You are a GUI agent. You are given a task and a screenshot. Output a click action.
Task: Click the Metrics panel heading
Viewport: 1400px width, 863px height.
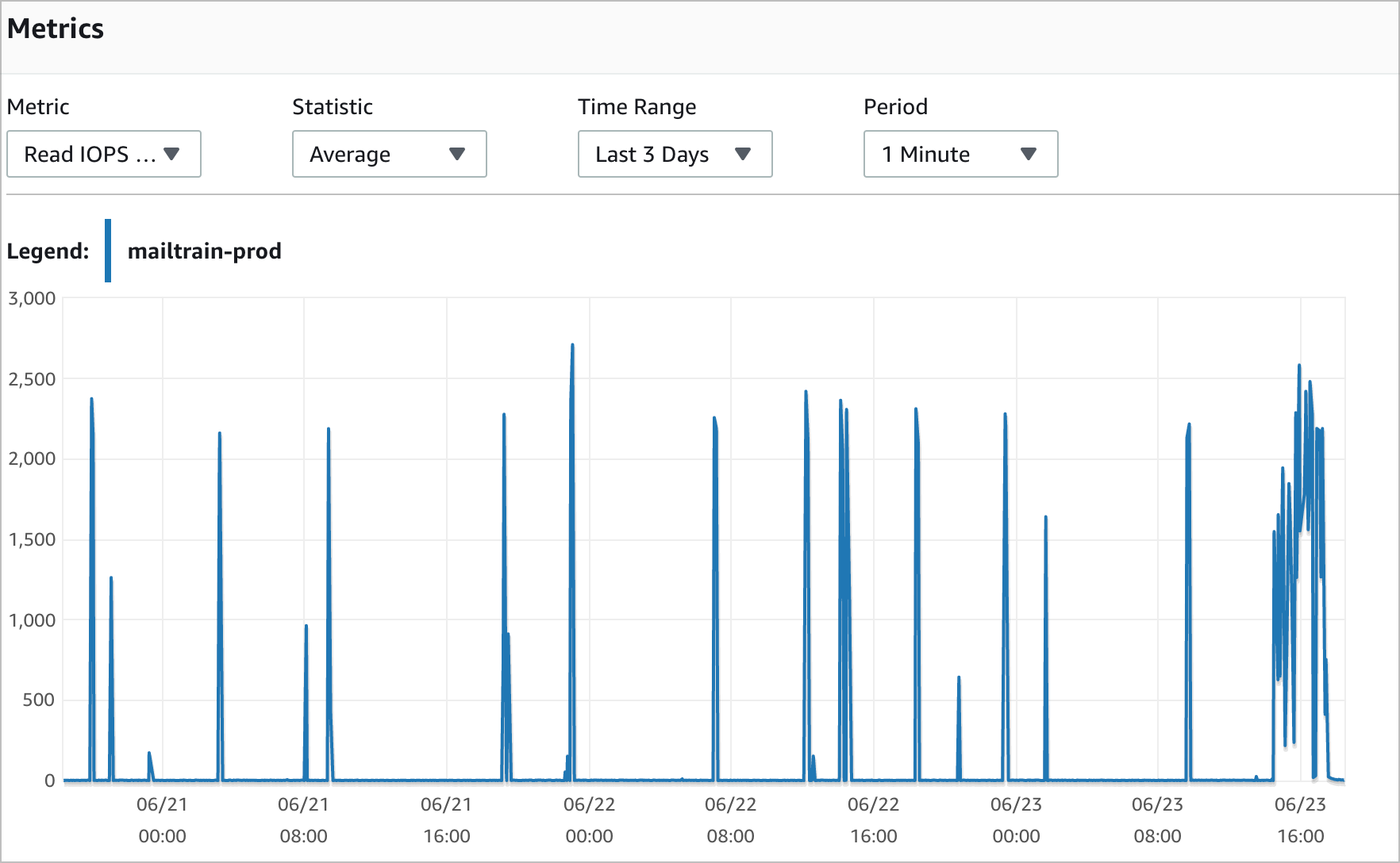[56, 29]
